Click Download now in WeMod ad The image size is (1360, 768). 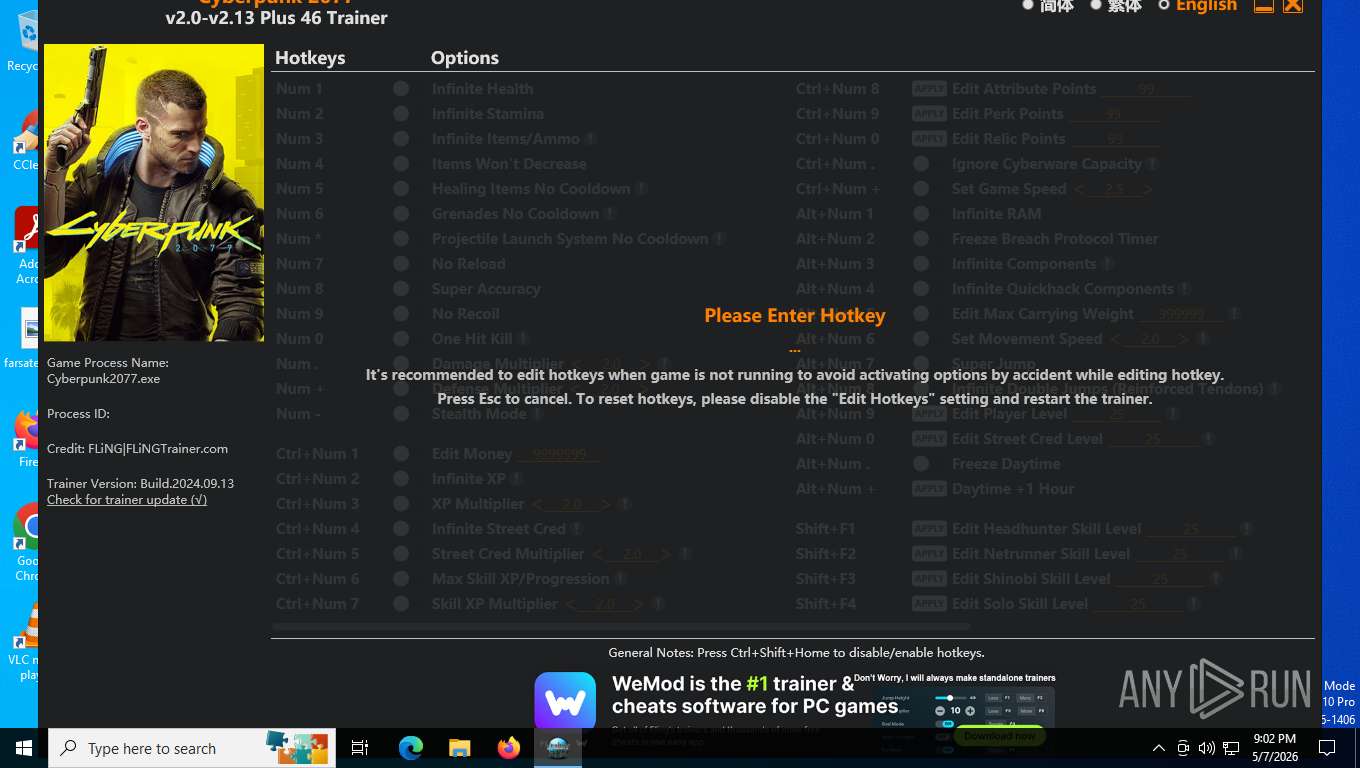coord(1000,736)
